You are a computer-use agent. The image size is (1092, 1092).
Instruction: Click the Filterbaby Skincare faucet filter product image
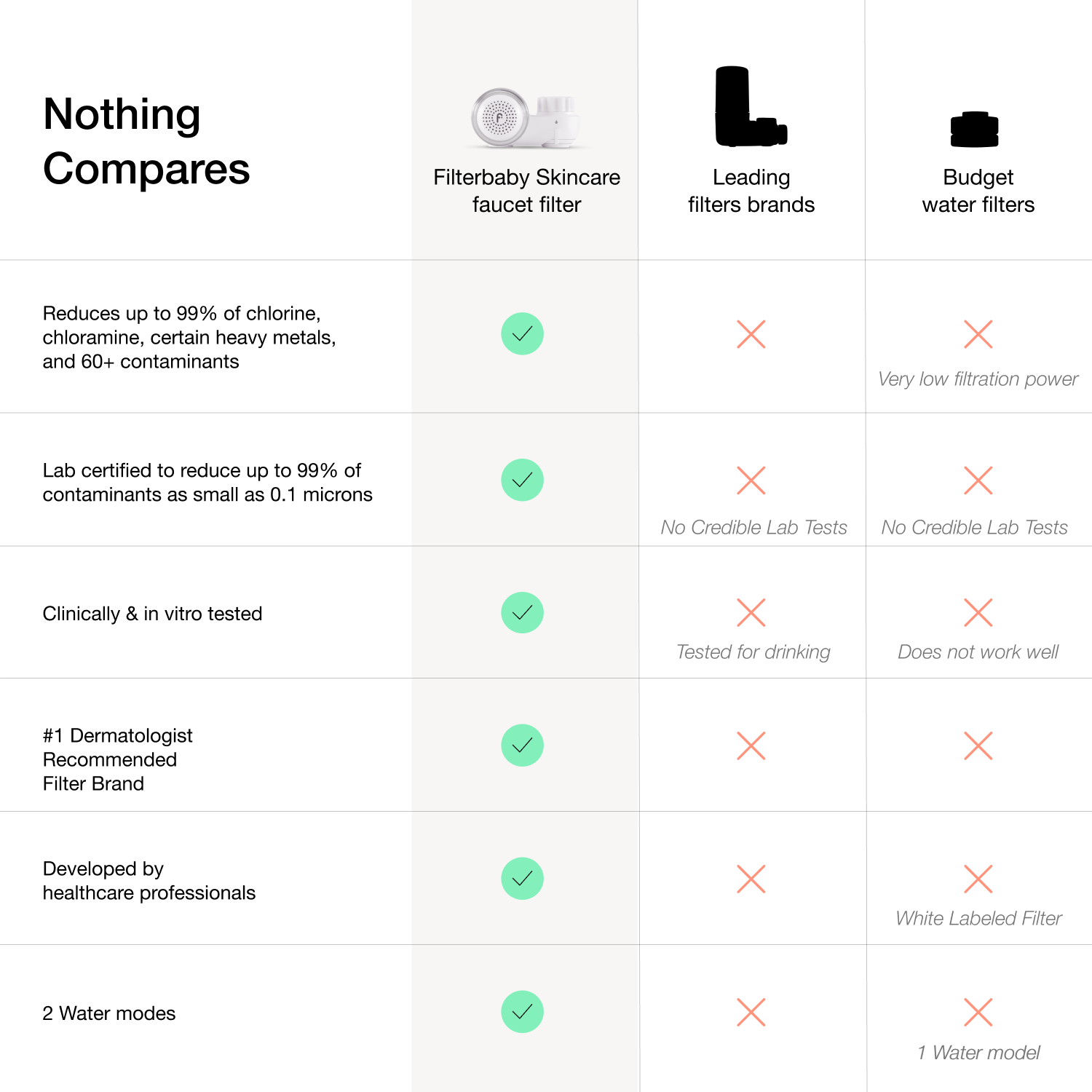click(526, 119)
